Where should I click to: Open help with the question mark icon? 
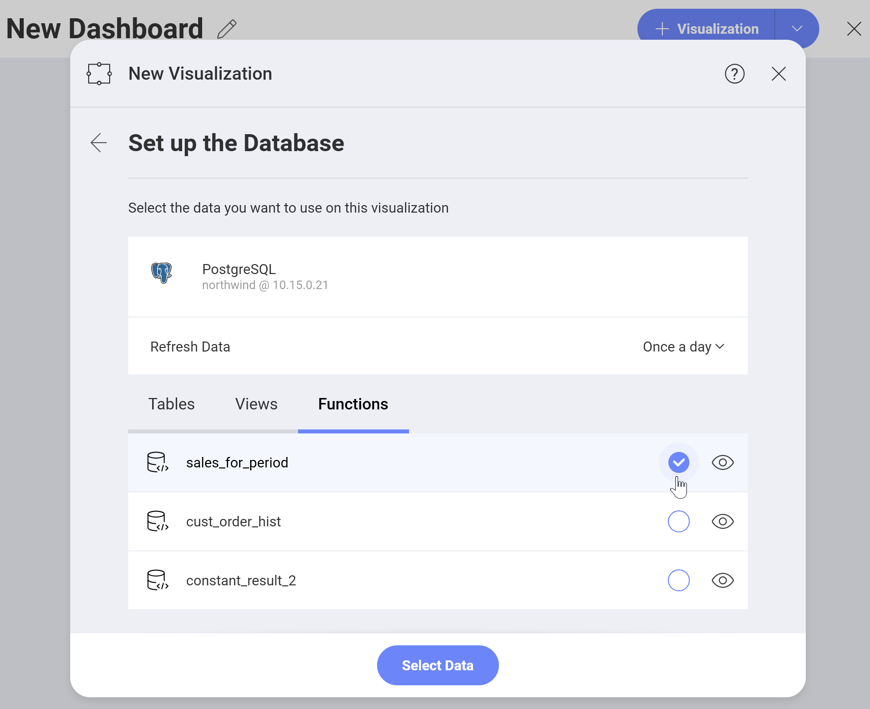click(x=735, y=74)
